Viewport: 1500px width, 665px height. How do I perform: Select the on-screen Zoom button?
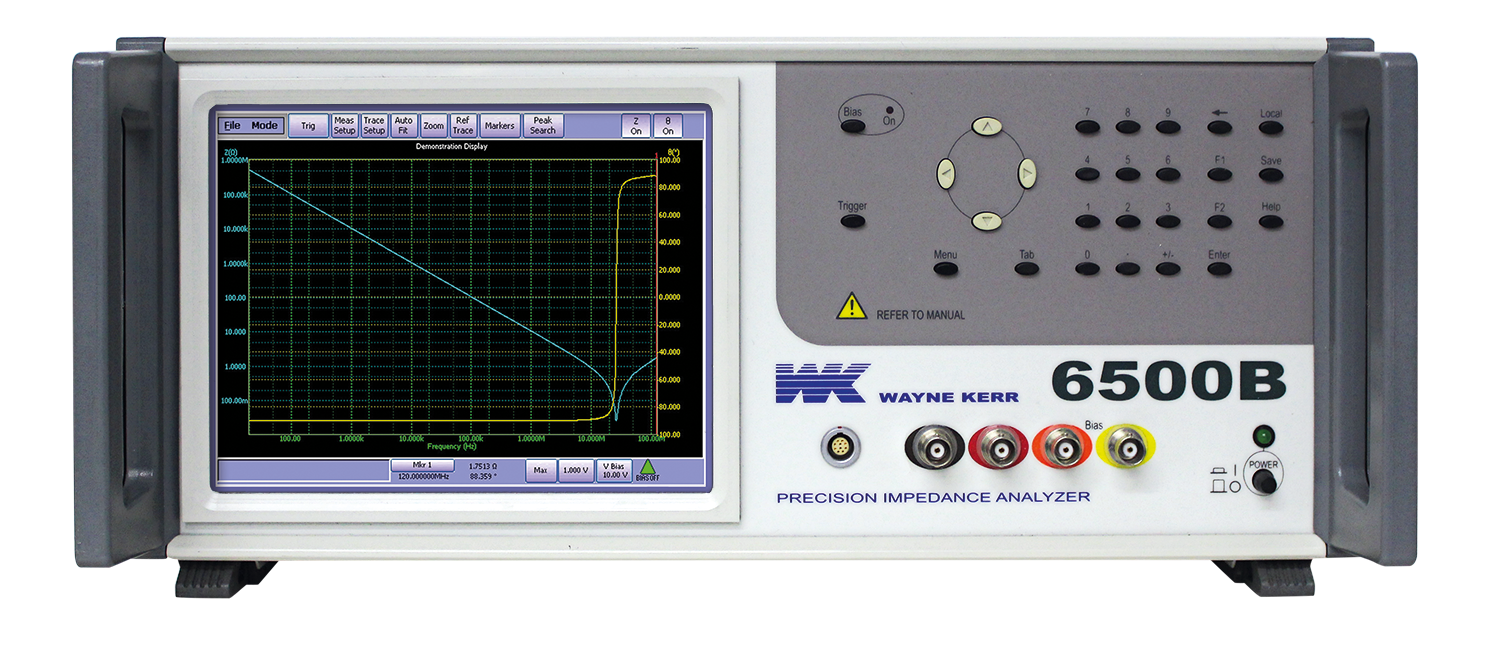coord(433,126)
